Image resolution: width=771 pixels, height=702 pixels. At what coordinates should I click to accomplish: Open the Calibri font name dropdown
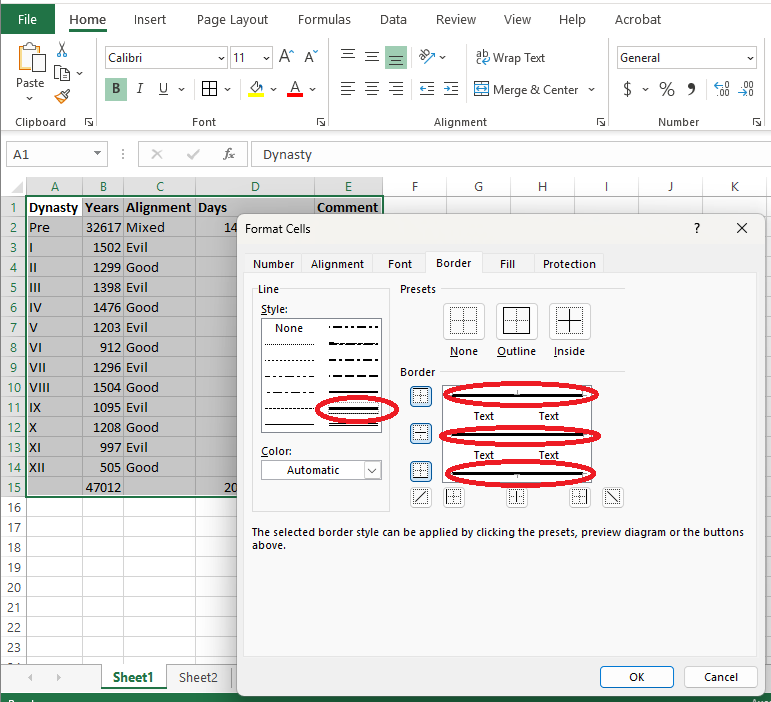[221, 58]
